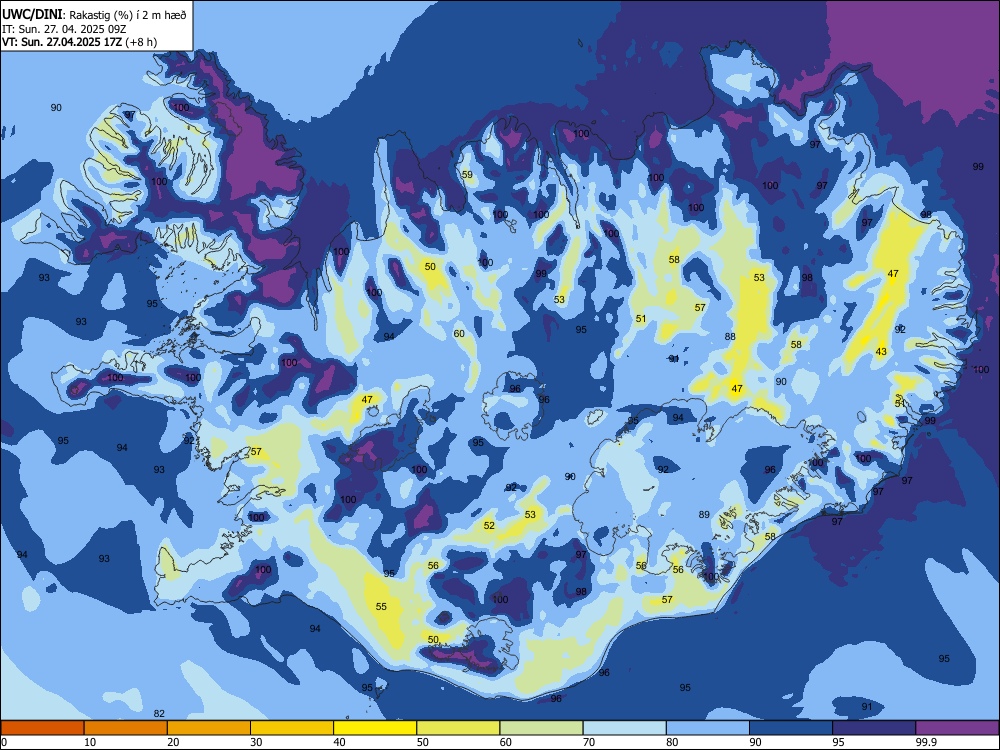Select the 'IT: Sun. 27. 04. 2025 09Z' line

pyautogui.click(x=63, y=29)
